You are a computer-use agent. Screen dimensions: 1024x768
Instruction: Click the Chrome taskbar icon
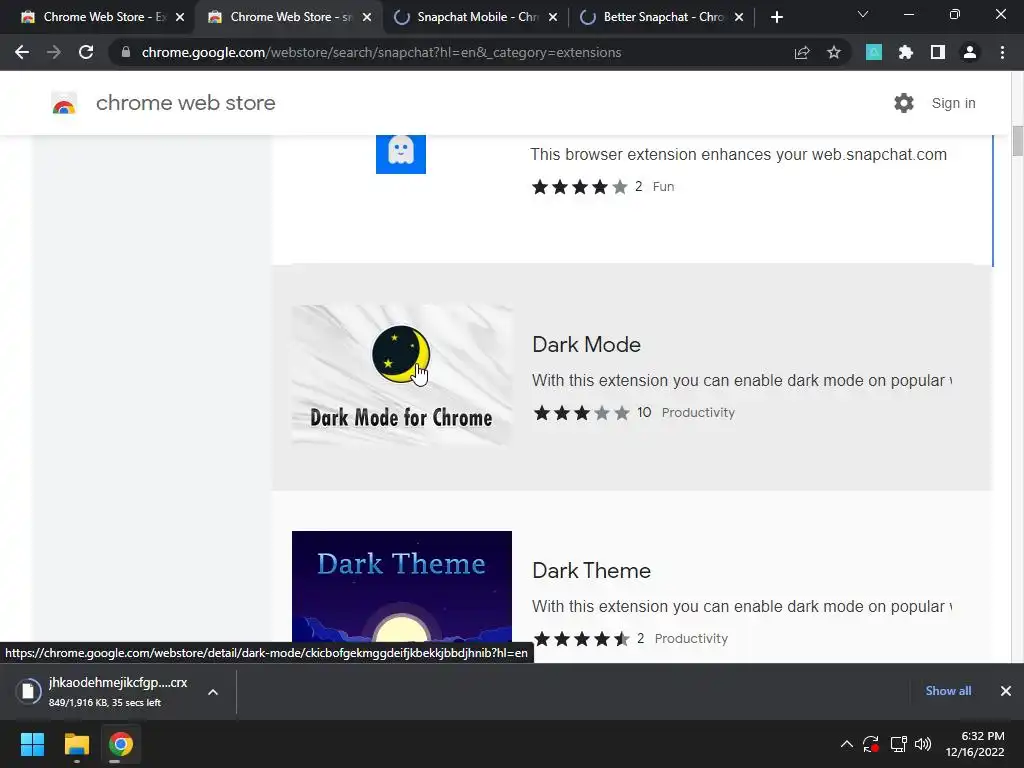[x=121, y=744]
